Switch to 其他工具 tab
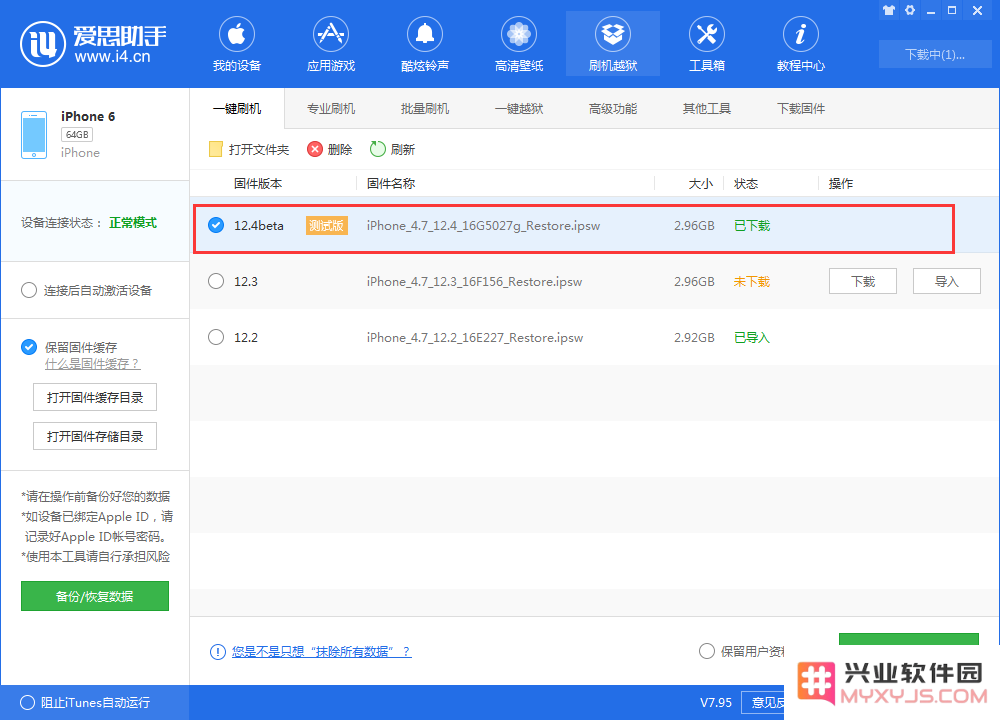 tap(707, 109)
